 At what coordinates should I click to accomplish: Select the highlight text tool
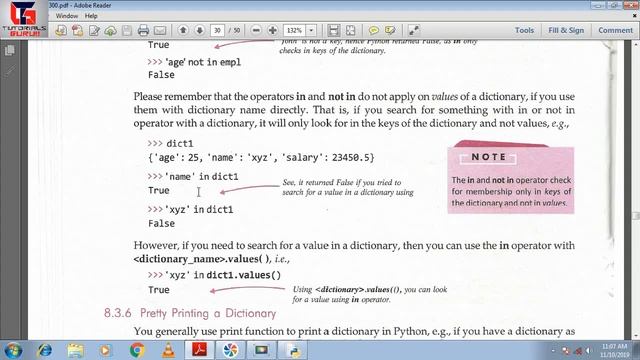pos(390,30)
